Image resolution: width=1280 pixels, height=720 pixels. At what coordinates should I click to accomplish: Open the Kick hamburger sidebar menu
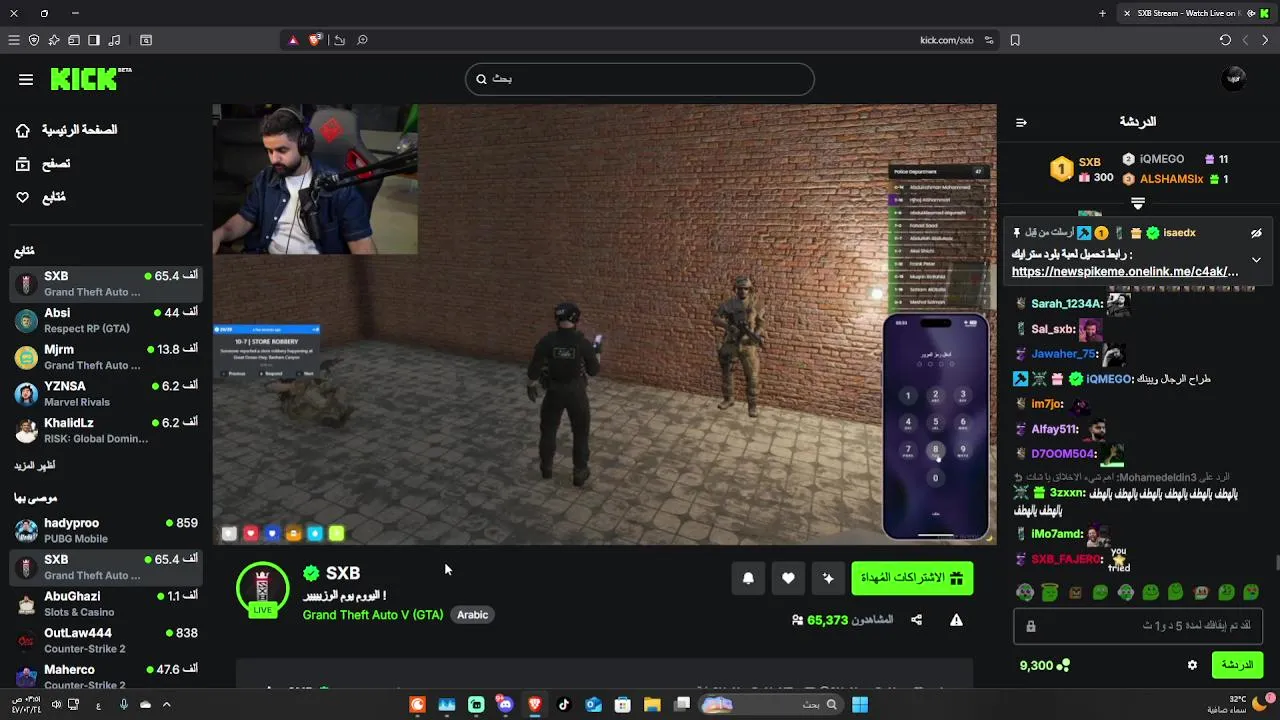click(x=26, y=80)
